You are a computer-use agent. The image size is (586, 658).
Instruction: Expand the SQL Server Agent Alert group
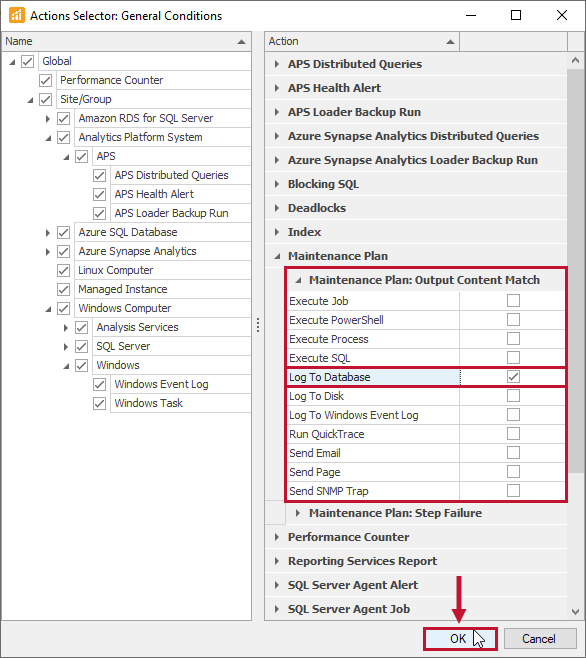tap(277, 585)
